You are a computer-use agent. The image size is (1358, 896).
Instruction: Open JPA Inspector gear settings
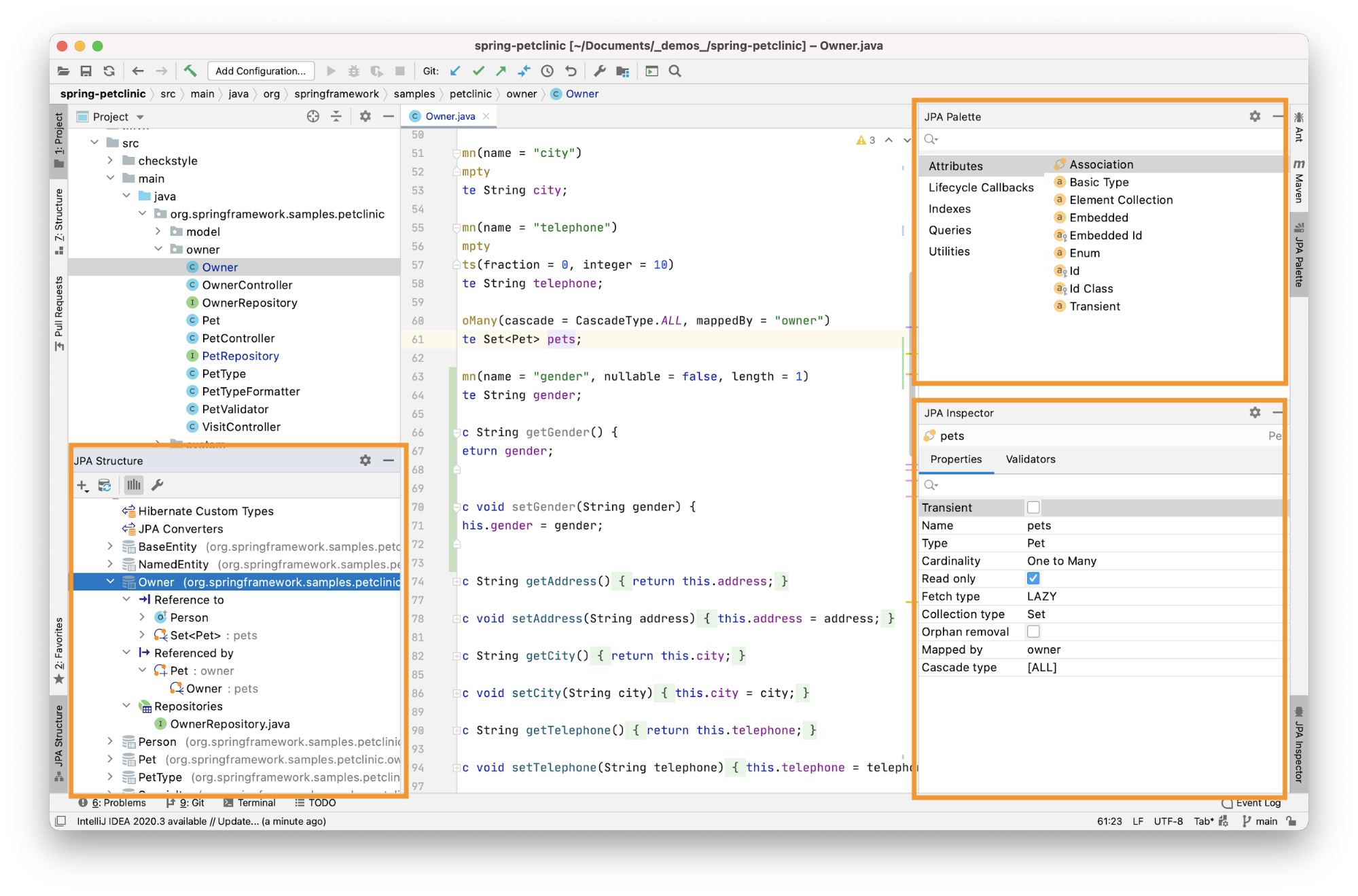[x=1255, y=412]
